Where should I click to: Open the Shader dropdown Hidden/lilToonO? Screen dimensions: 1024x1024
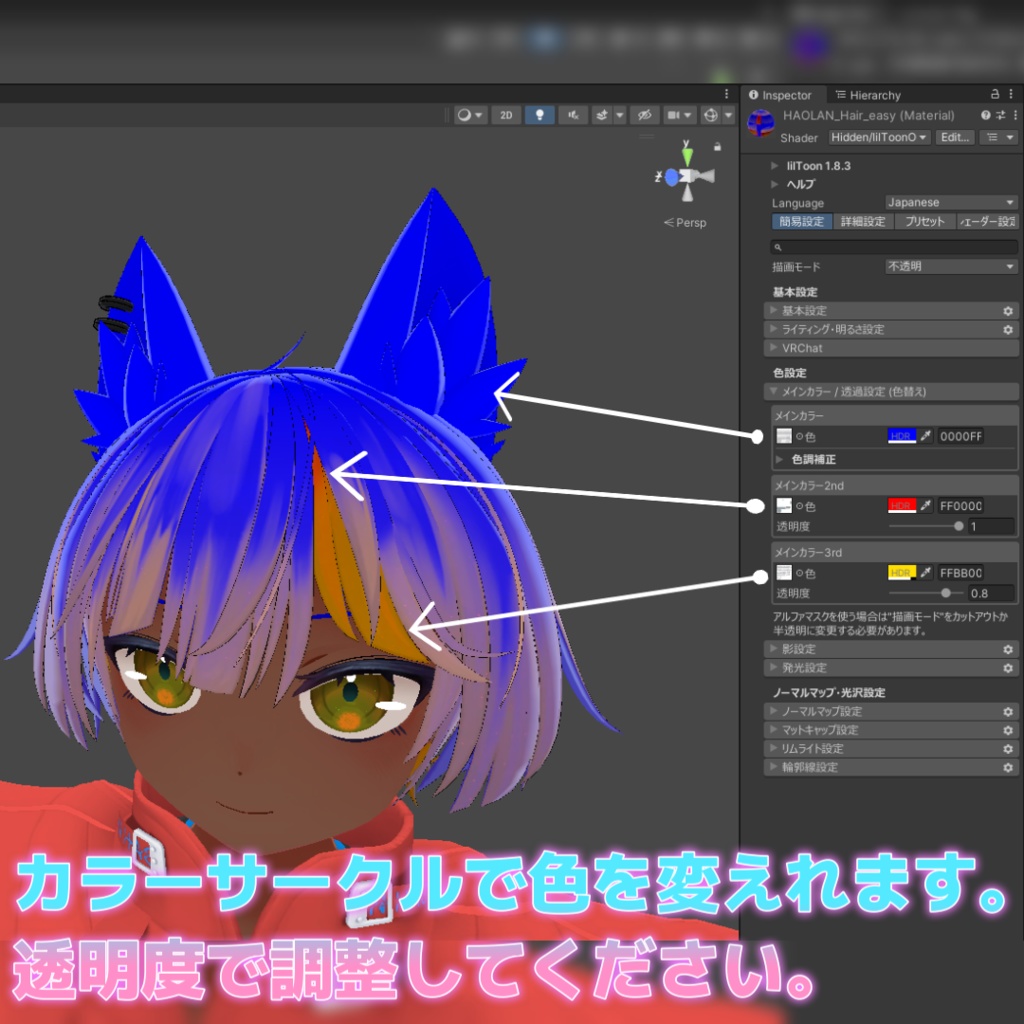point(878,137)
